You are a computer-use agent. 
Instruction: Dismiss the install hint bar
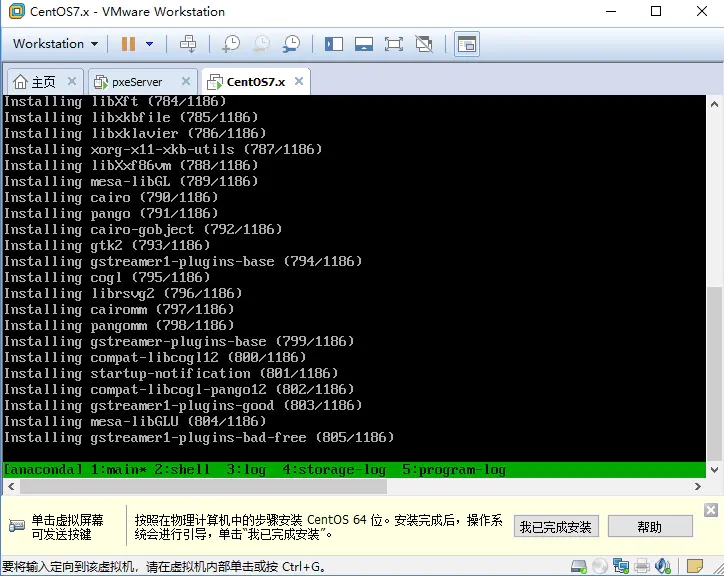coord(711,510)
